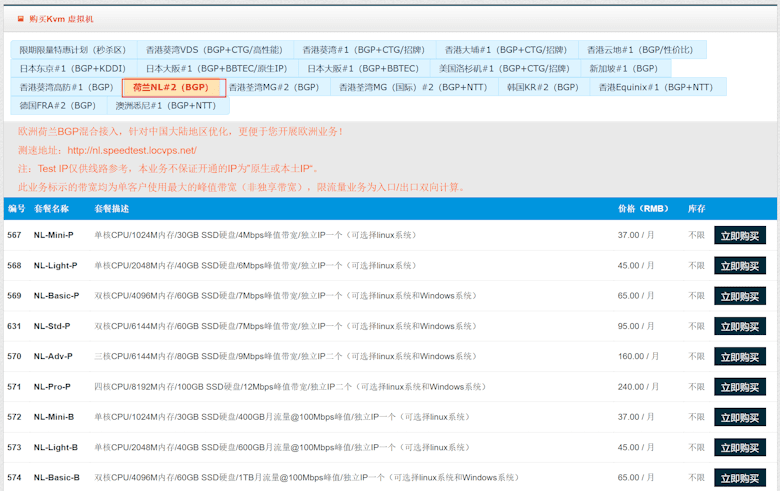Screen dimensions: 780x491
Task: Click the 套餐名称 column header
Action: pos(51,208)
